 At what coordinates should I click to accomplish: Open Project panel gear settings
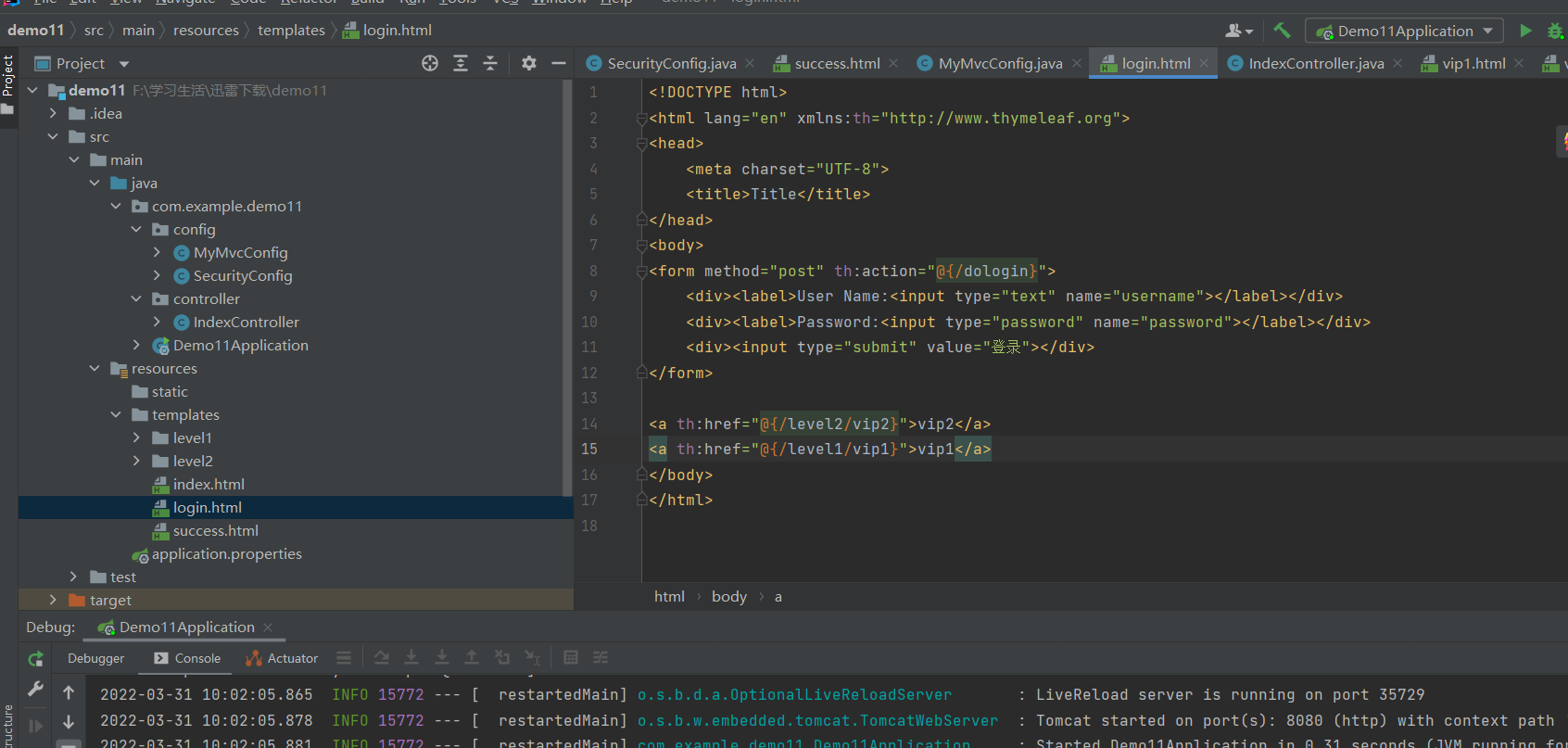[x=529, y=63]
